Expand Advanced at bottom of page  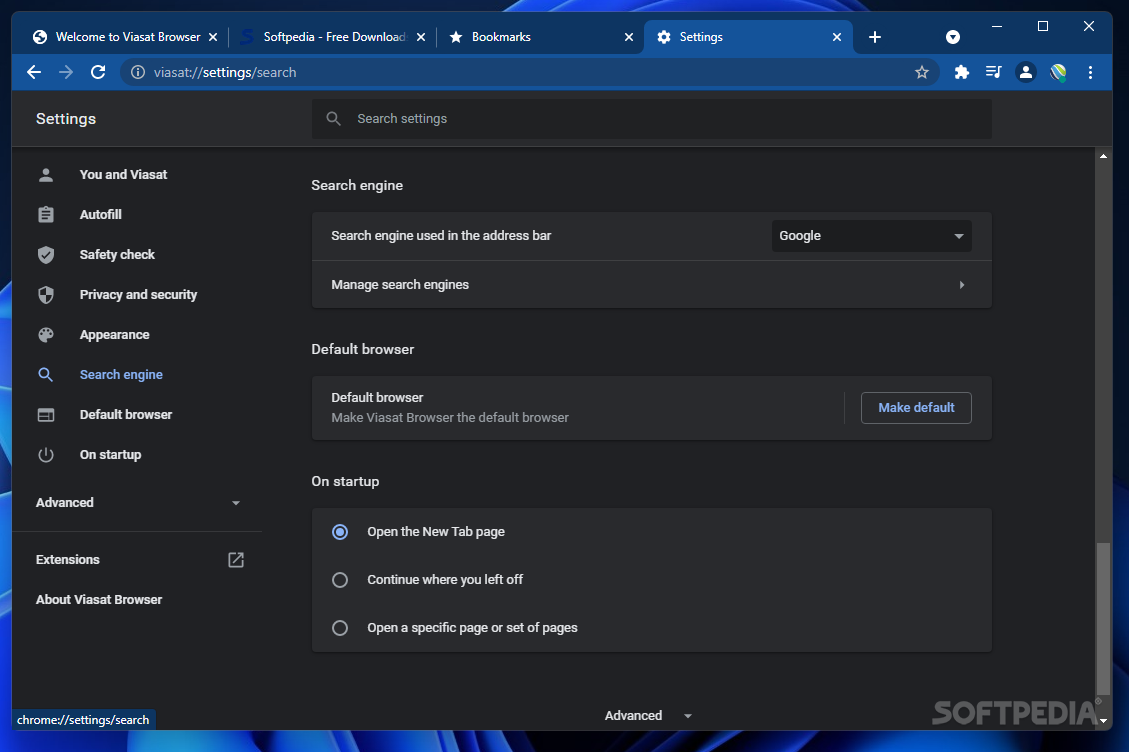coord(648,715)
